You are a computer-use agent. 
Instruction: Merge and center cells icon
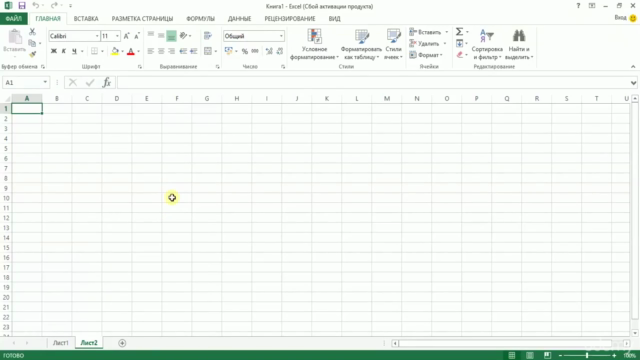(x=208, y=51)
